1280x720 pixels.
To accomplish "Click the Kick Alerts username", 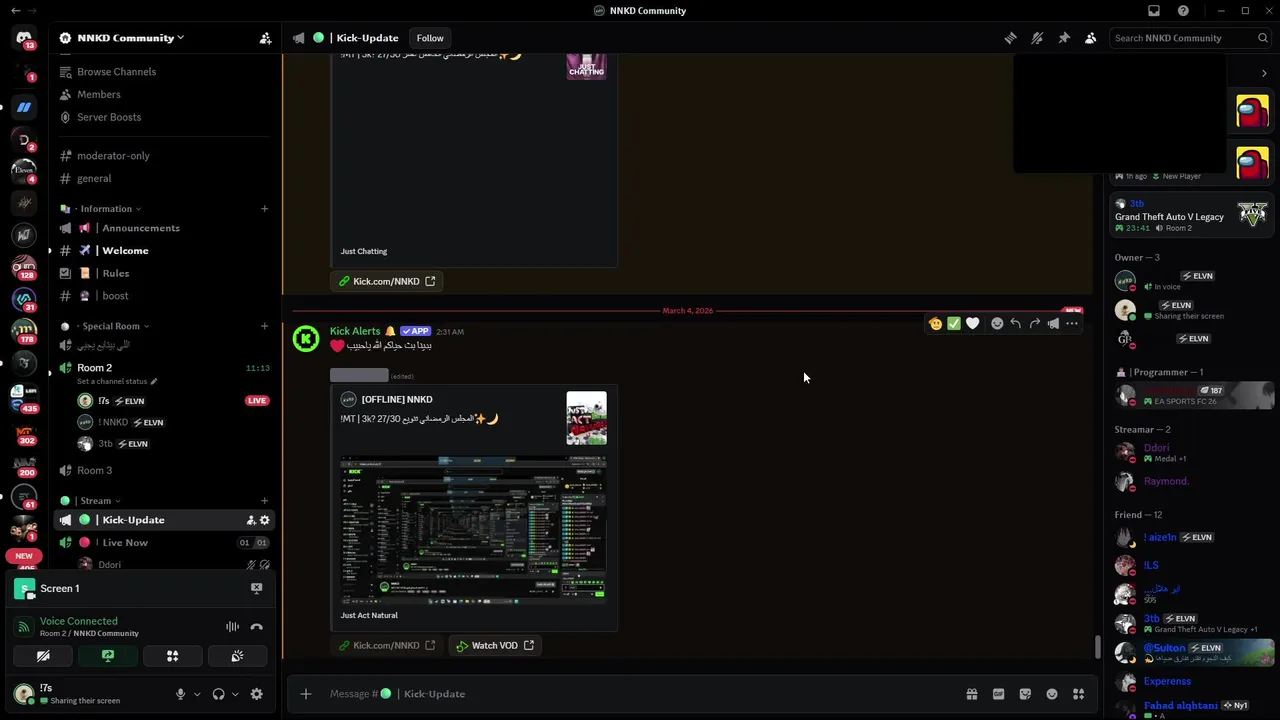I will (x=355, y=331).
